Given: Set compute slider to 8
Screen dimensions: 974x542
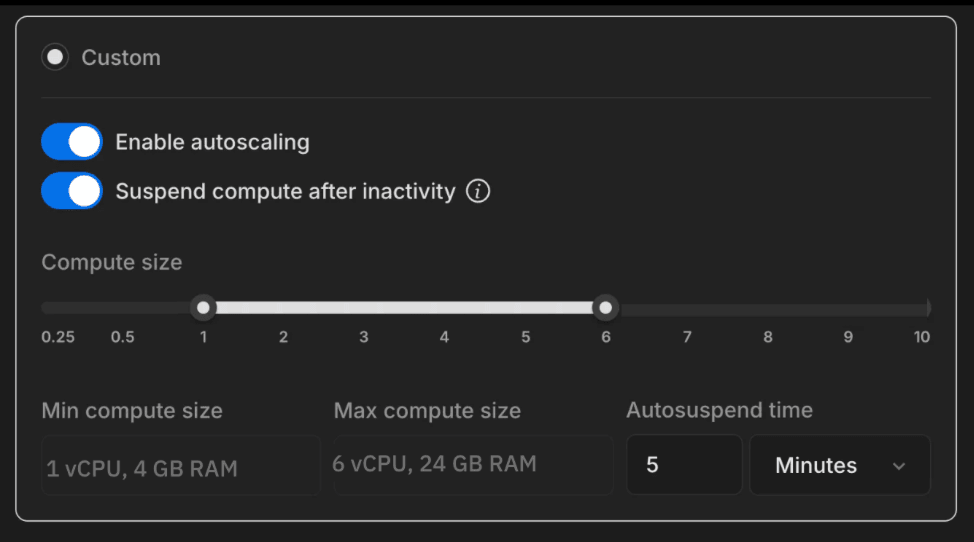Looking at the screenshot, I should coord(768,307).
